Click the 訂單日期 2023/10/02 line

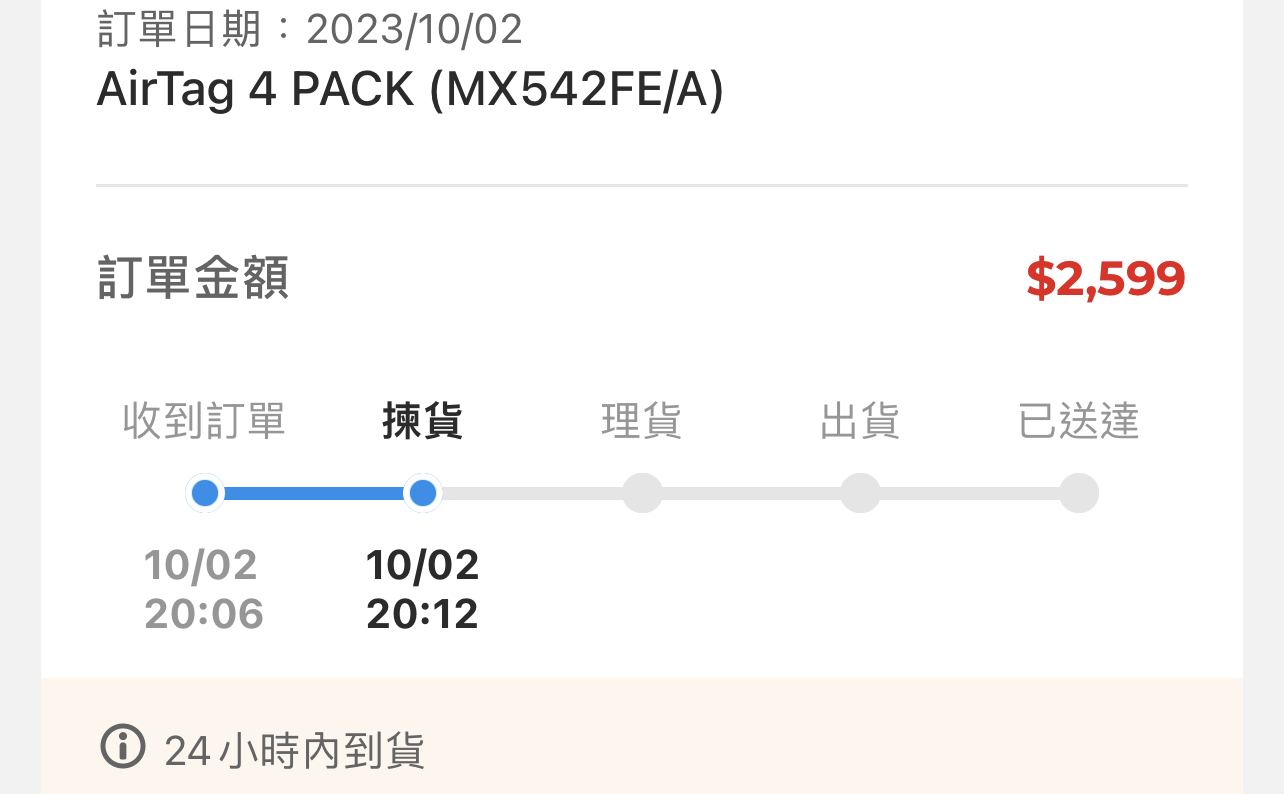310,29
